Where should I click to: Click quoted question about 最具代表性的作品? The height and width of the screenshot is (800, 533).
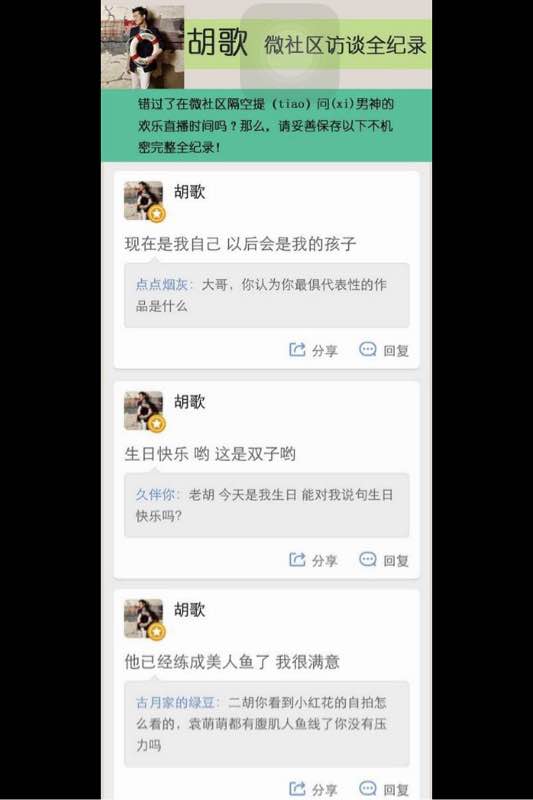tap(267, 295)
